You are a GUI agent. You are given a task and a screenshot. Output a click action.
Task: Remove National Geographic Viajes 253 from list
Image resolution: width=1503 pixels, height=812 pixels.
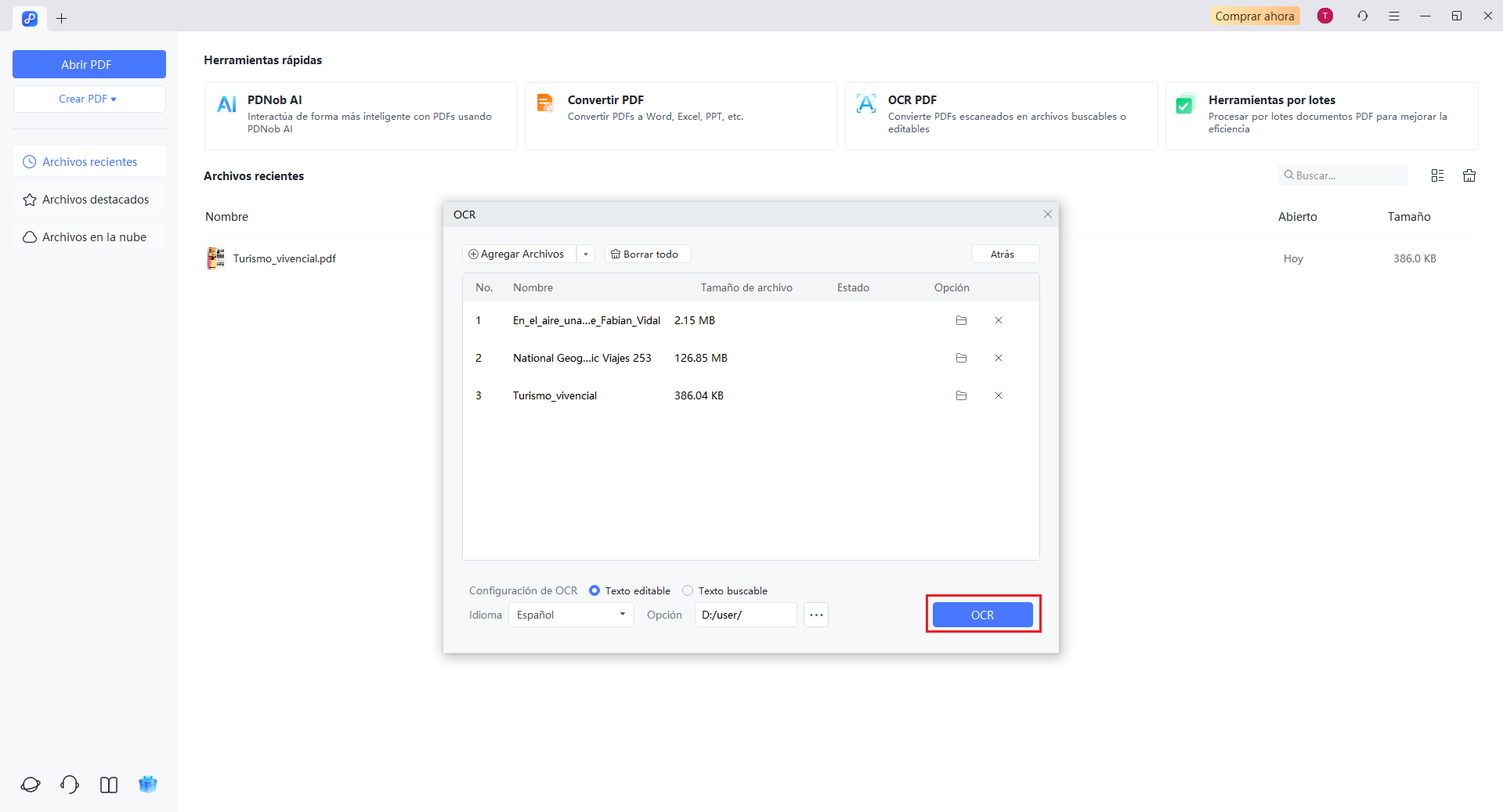coord(999,358)
